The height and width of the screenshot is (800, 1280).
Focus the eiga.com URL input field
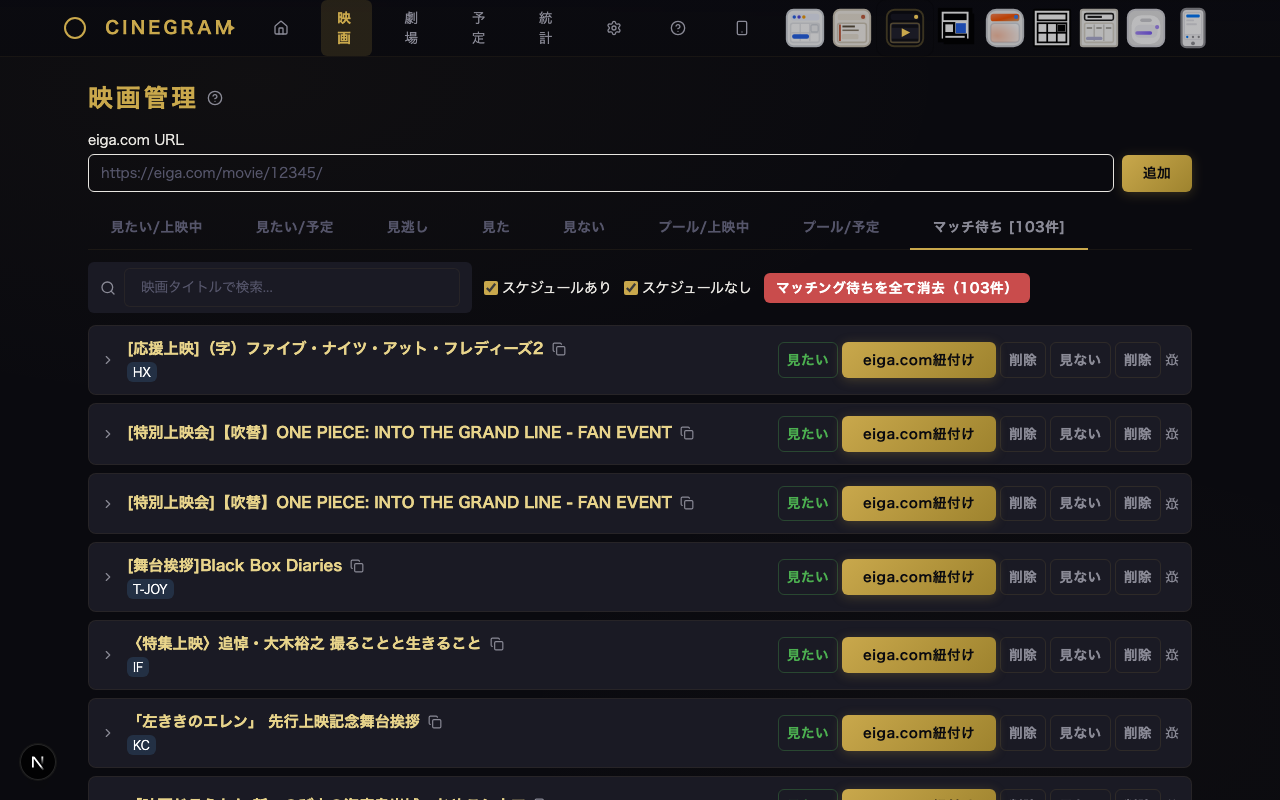(x=600, y=173)
